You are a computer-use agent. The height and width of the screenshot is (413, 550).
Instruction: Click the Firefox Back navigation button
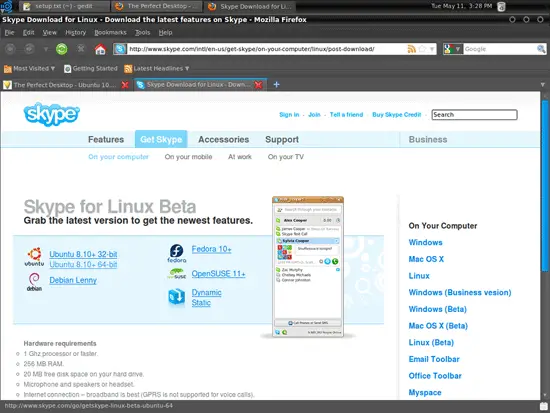pos(10,49)
